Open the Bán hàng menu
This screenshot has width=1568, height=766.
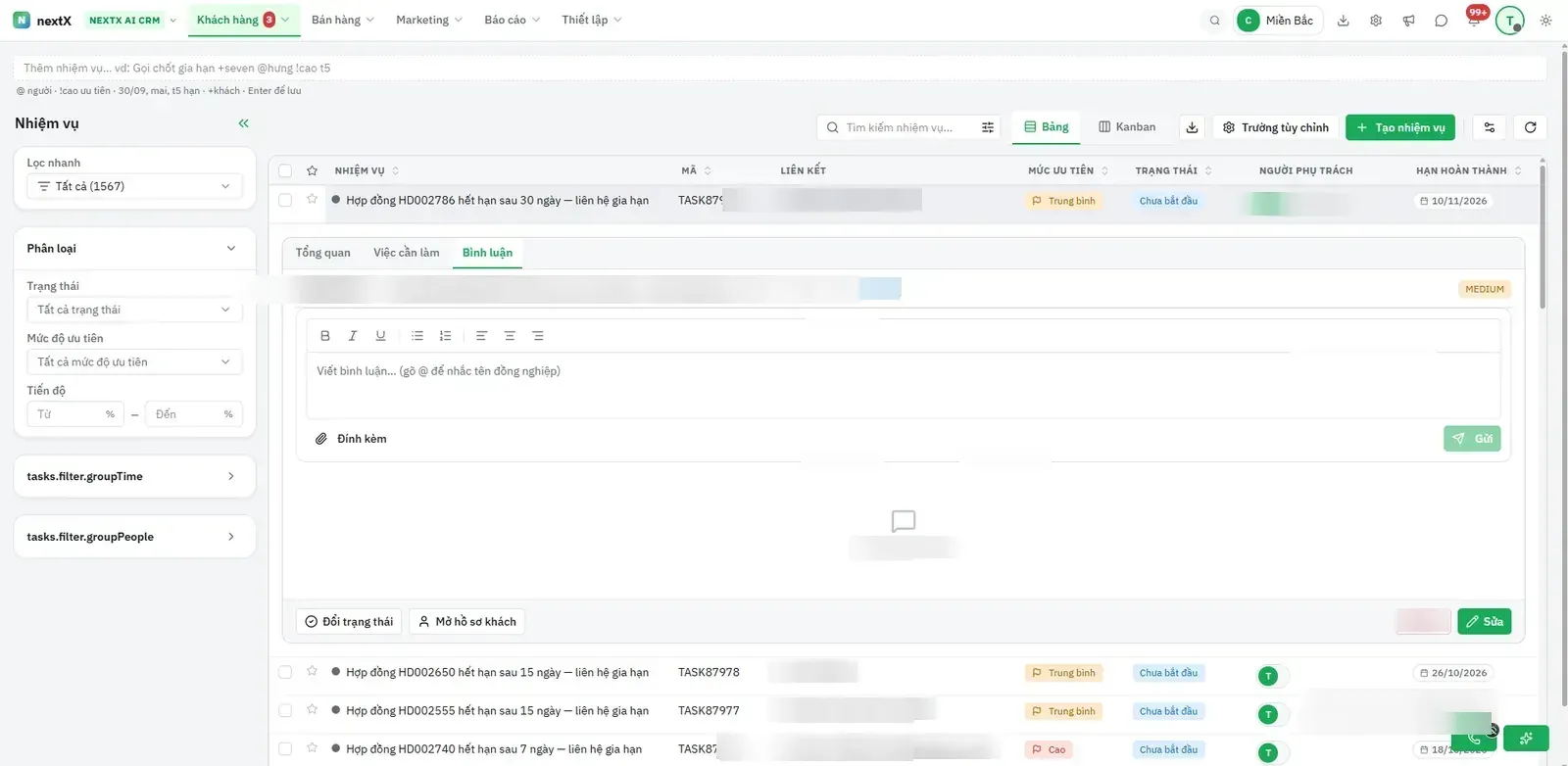pos(342,21)
